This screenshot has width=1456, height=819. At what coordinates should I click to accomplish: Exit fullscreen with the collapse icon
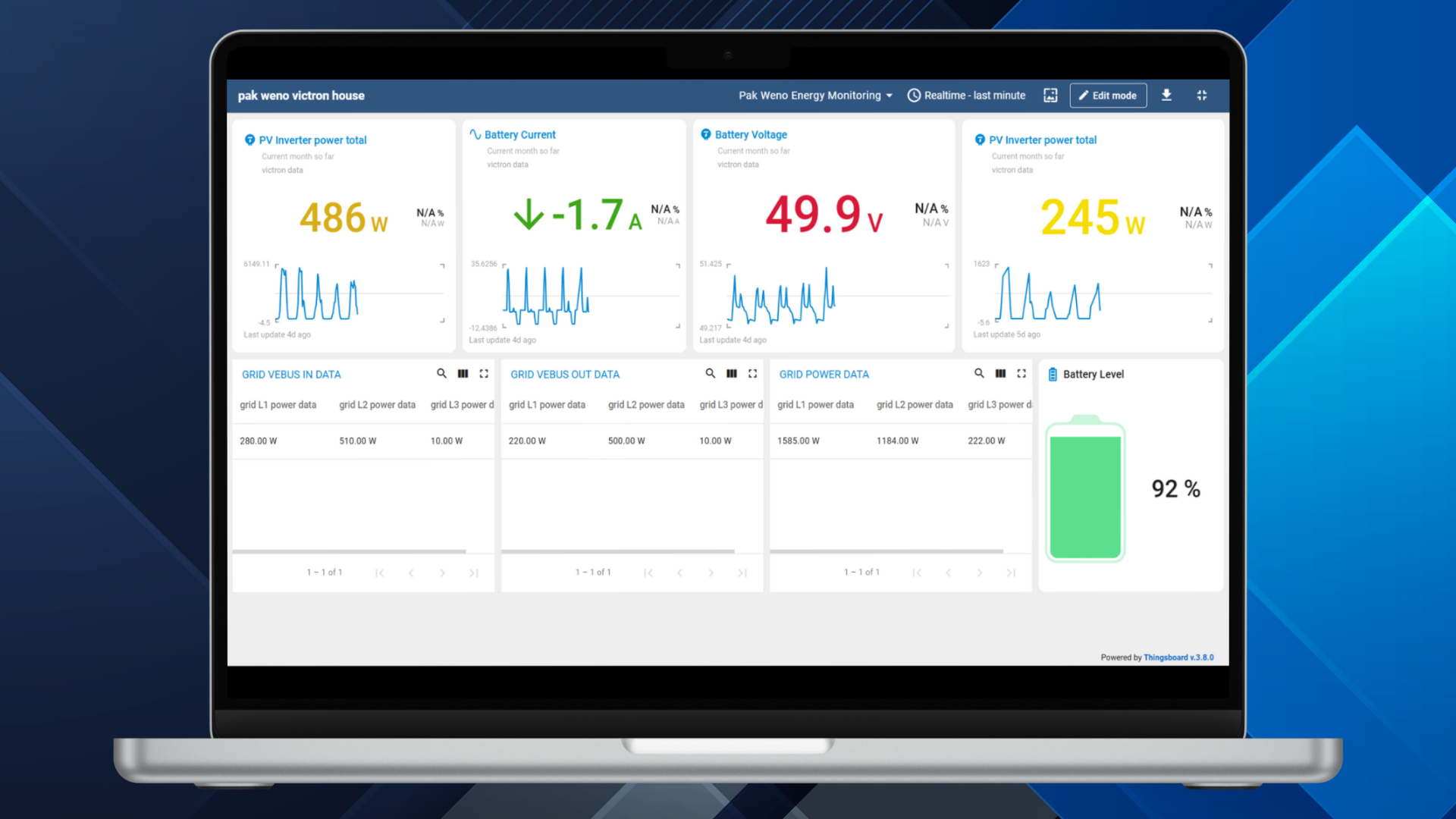click(1202, 96)
